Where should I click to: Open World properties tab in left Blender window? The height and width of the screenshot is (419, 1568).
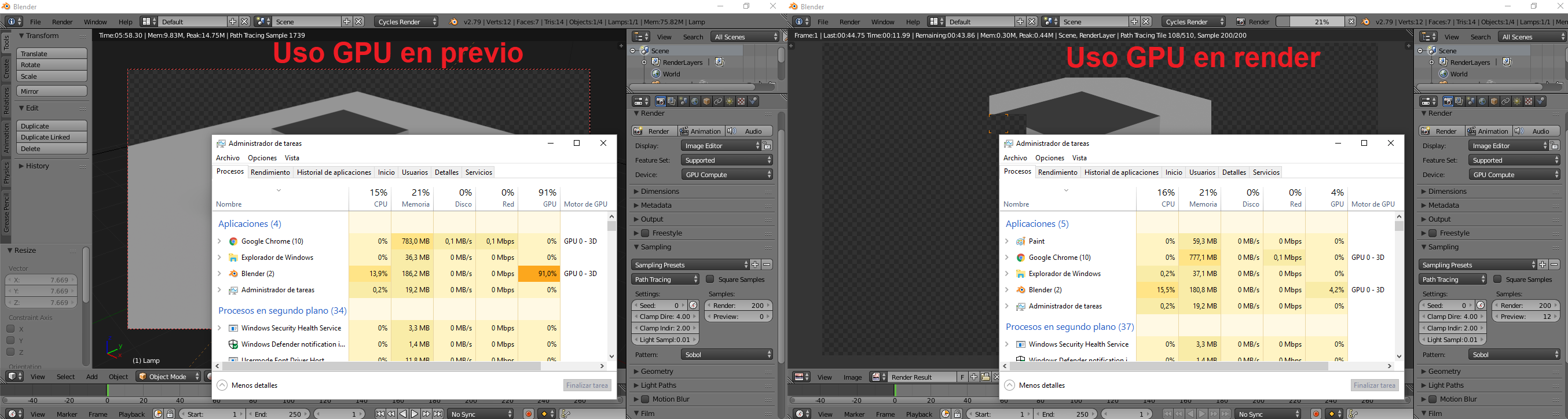(x=694, y=101)
